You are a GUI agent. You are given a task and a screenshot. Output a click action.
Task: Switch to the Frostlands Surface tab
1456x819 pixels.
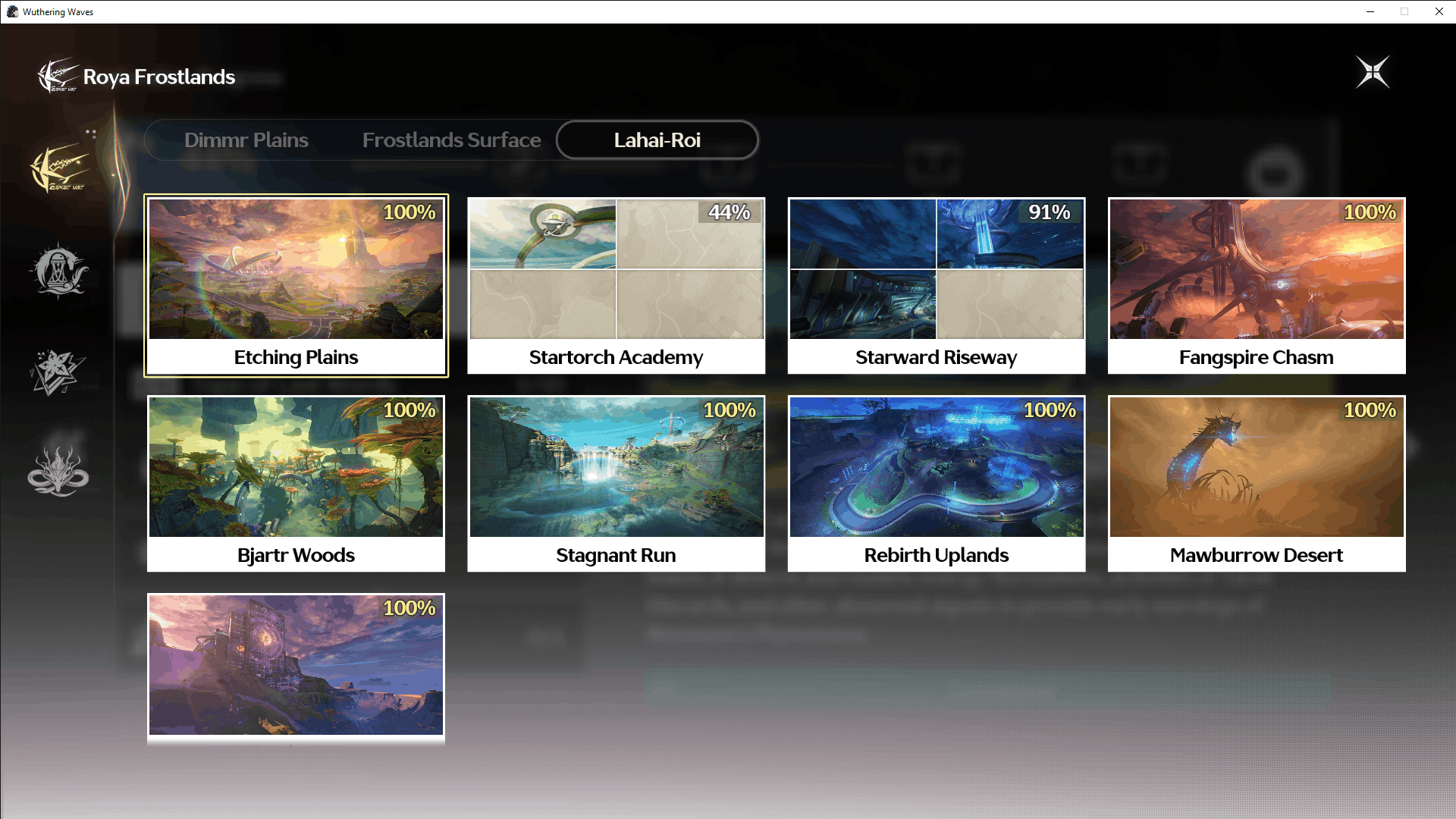451,140
